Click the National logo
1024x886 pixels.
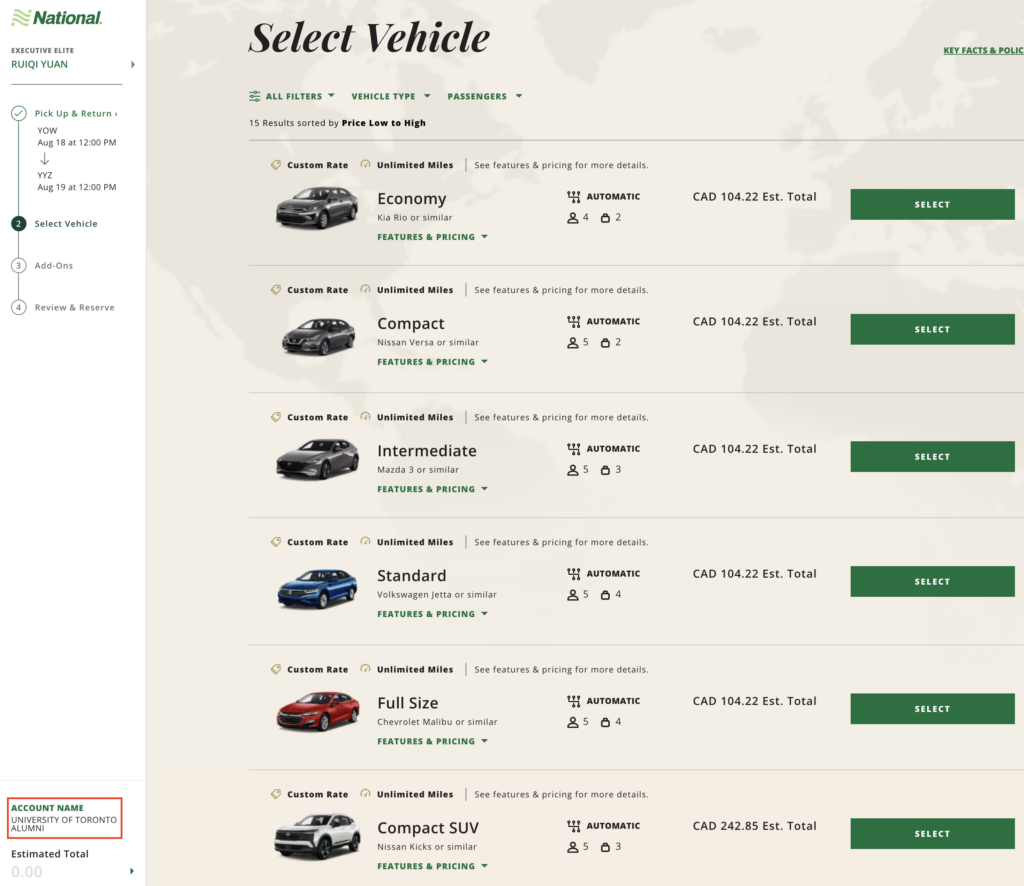(x=57, y=18)
